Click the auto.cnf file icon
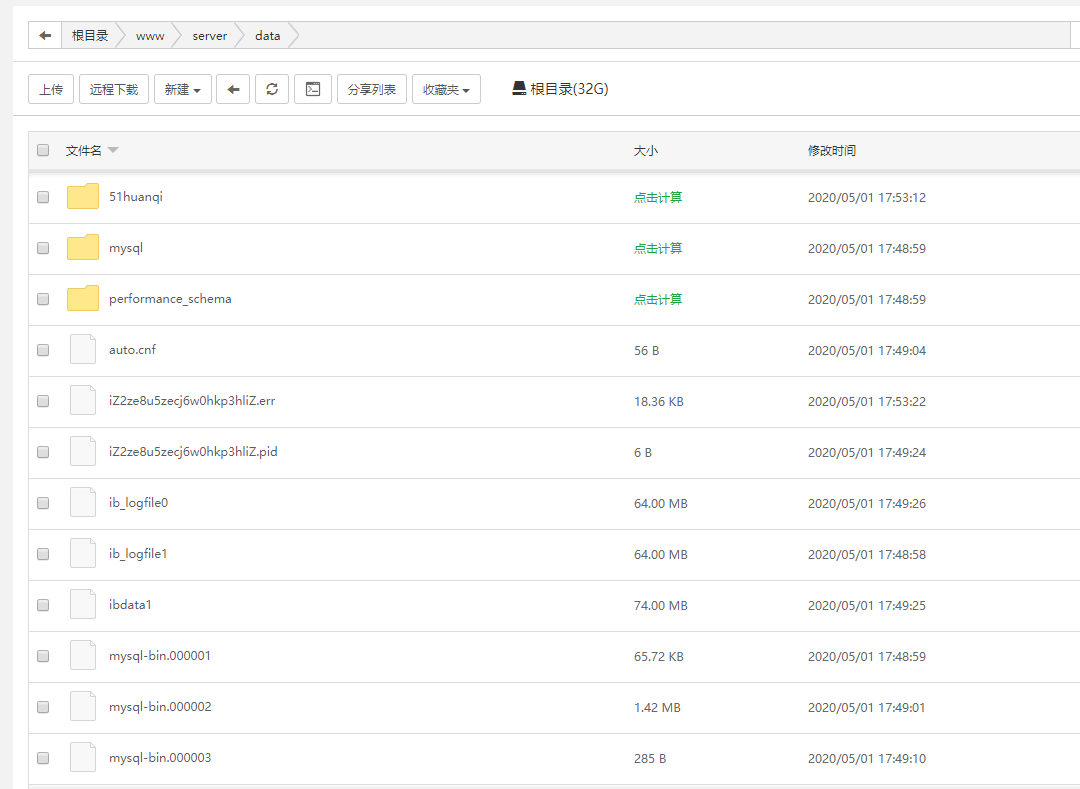This screenshot has height=789, width=1080. [x=83, y=350]
